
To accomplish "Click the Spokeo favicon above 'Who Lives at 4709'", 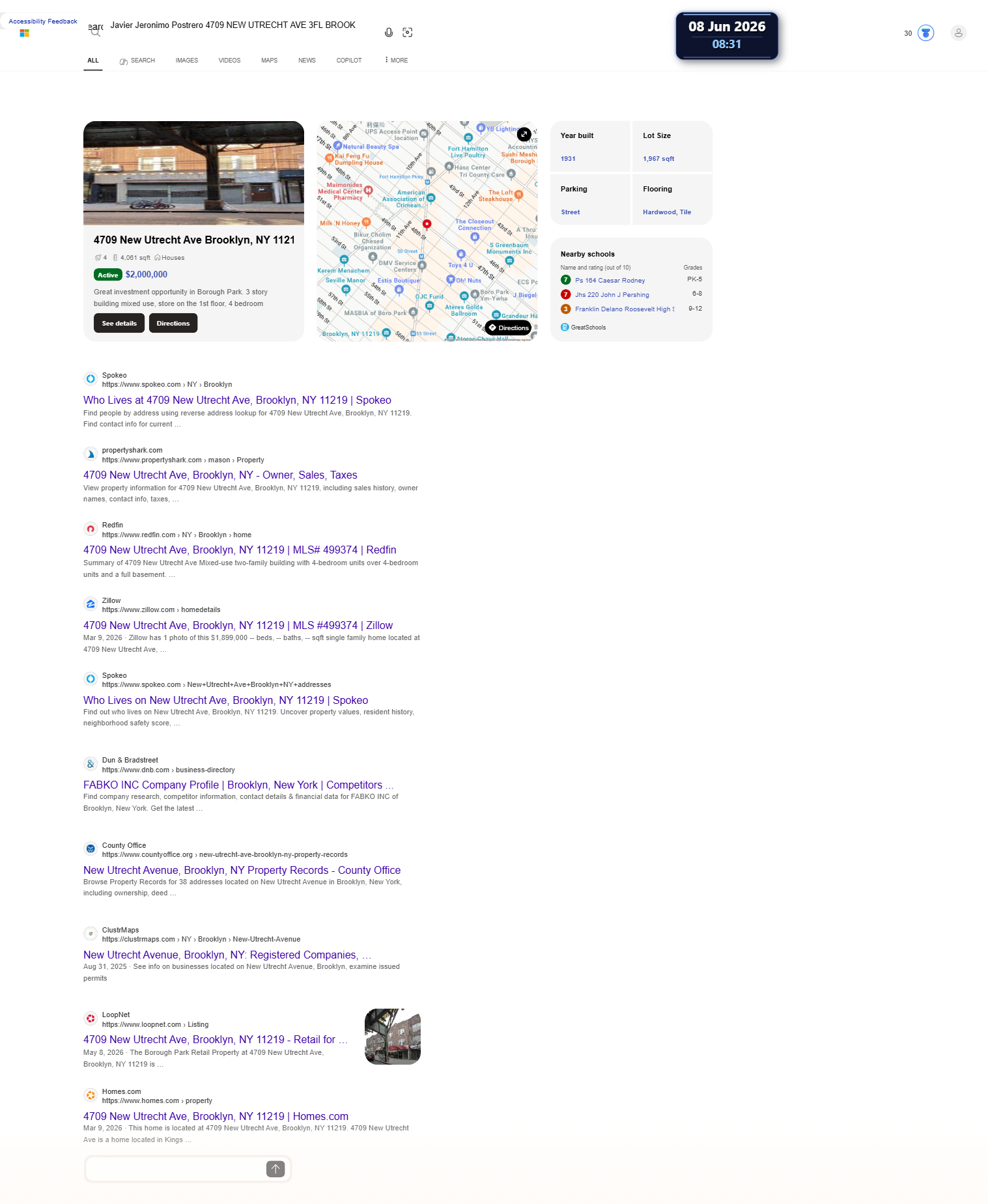I will [91, 378].
